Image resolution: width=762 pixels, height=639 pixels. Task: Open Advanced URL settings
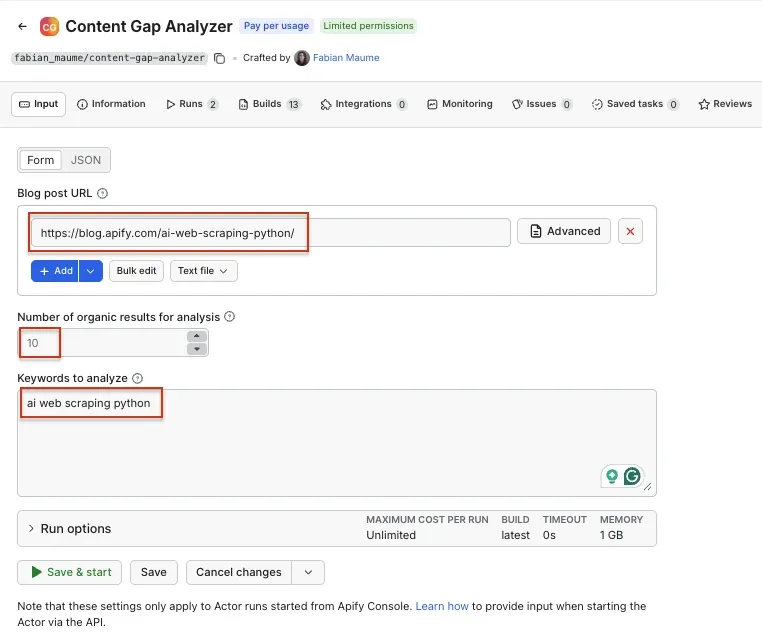(x=564, y=231)
